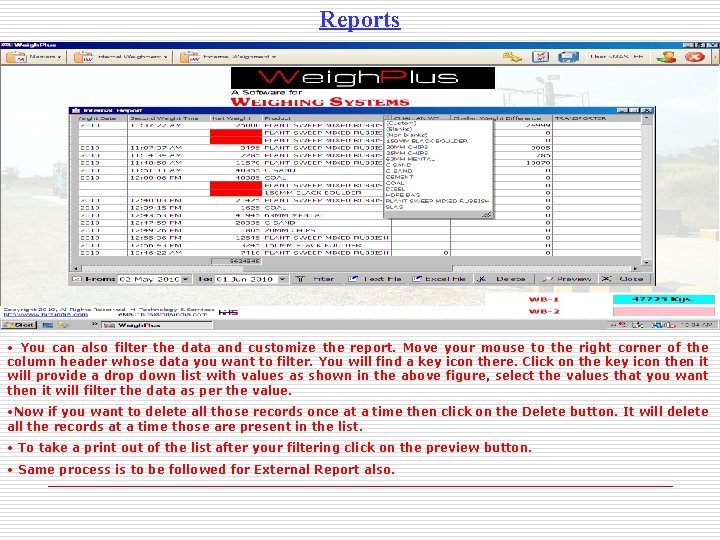Click the green user icon in toolbar

click(x=666, y=57)
